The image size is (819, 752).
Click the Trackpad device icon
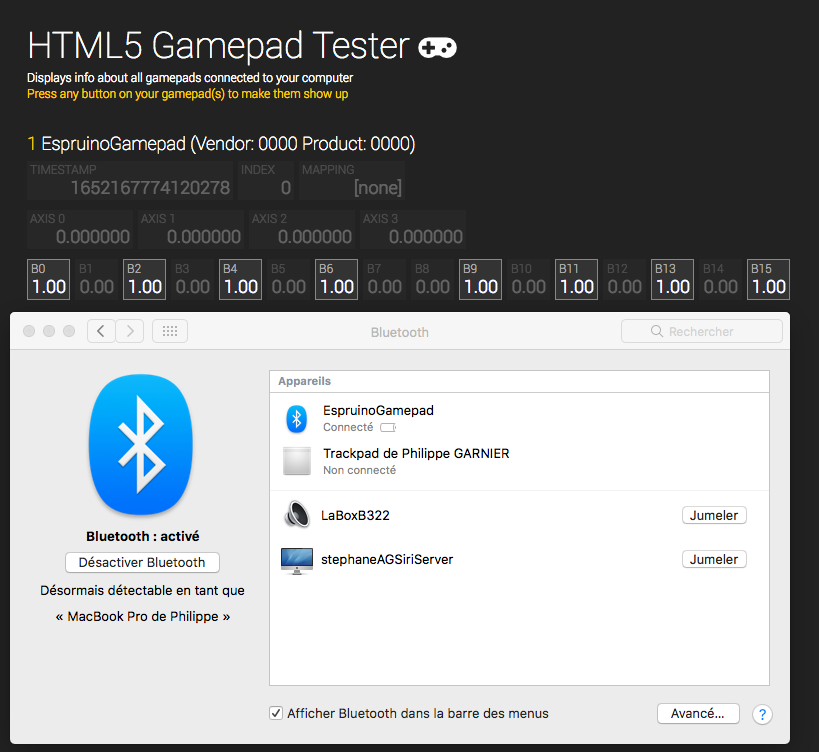pos(297,461)
